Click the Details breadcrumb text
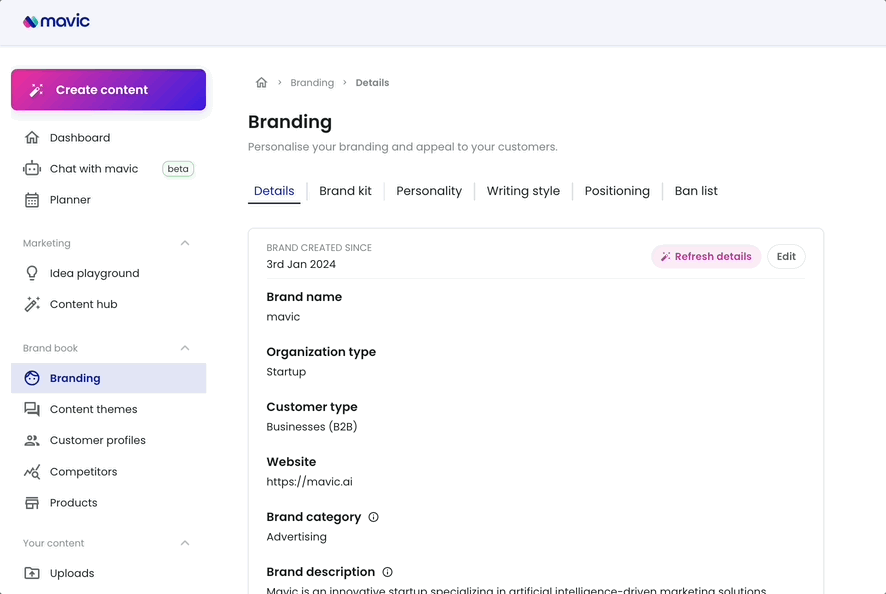 tap(372, 83)
